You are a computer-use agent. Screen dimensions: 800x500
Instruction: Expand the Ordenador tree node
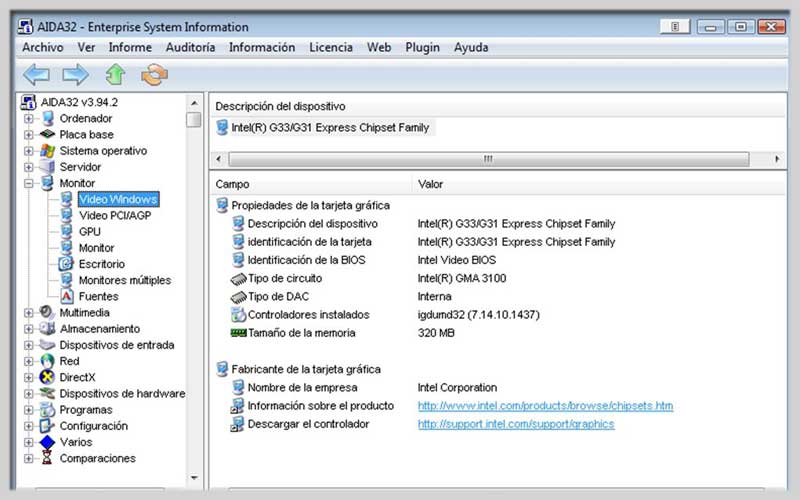pyautogui.click(x=29, y=119)
